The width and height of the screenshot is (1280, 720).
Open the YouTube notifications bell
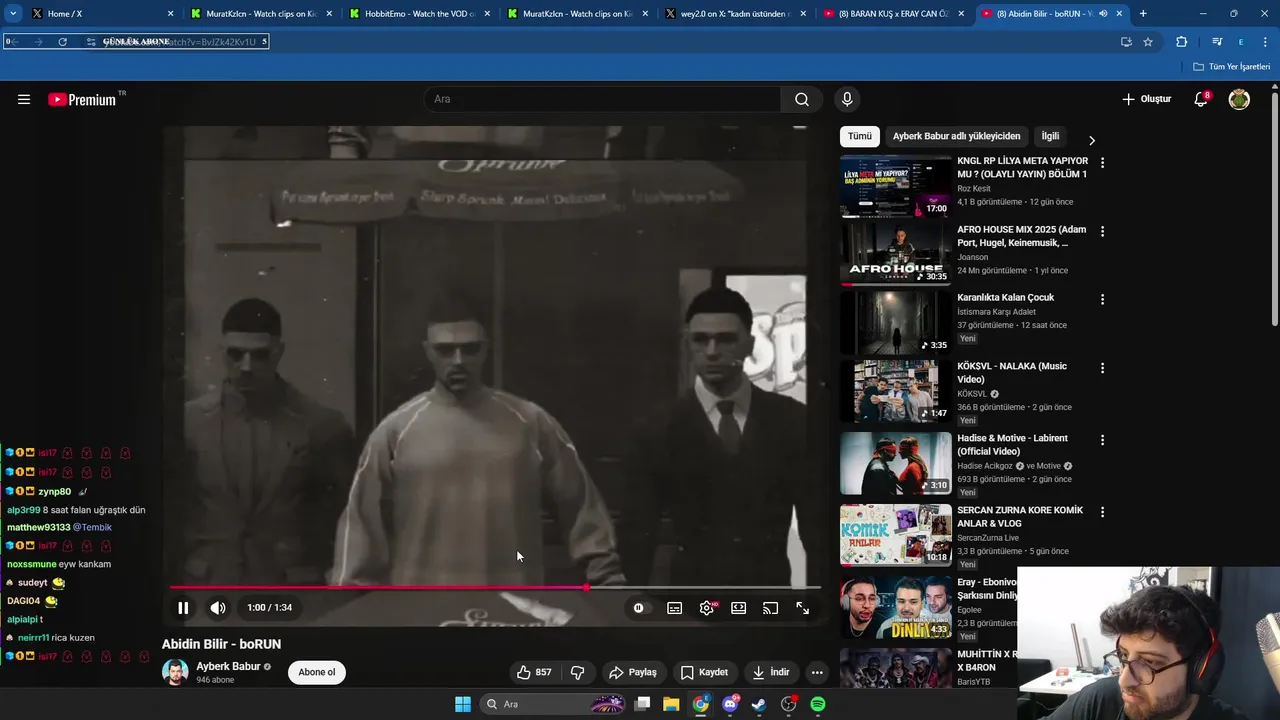click(x=1202, y=99)
